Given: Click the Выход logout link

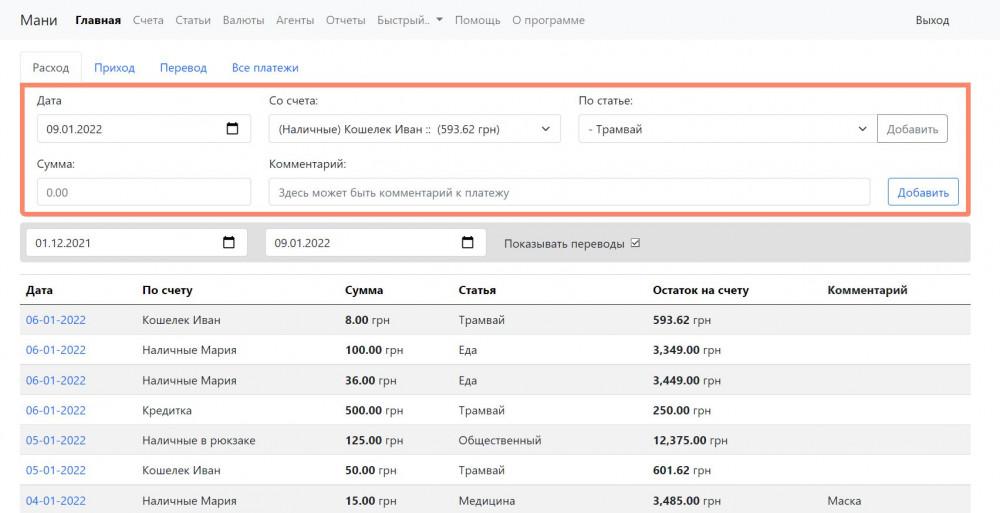Looking at the screenshot, I should [x=932, y=20].
